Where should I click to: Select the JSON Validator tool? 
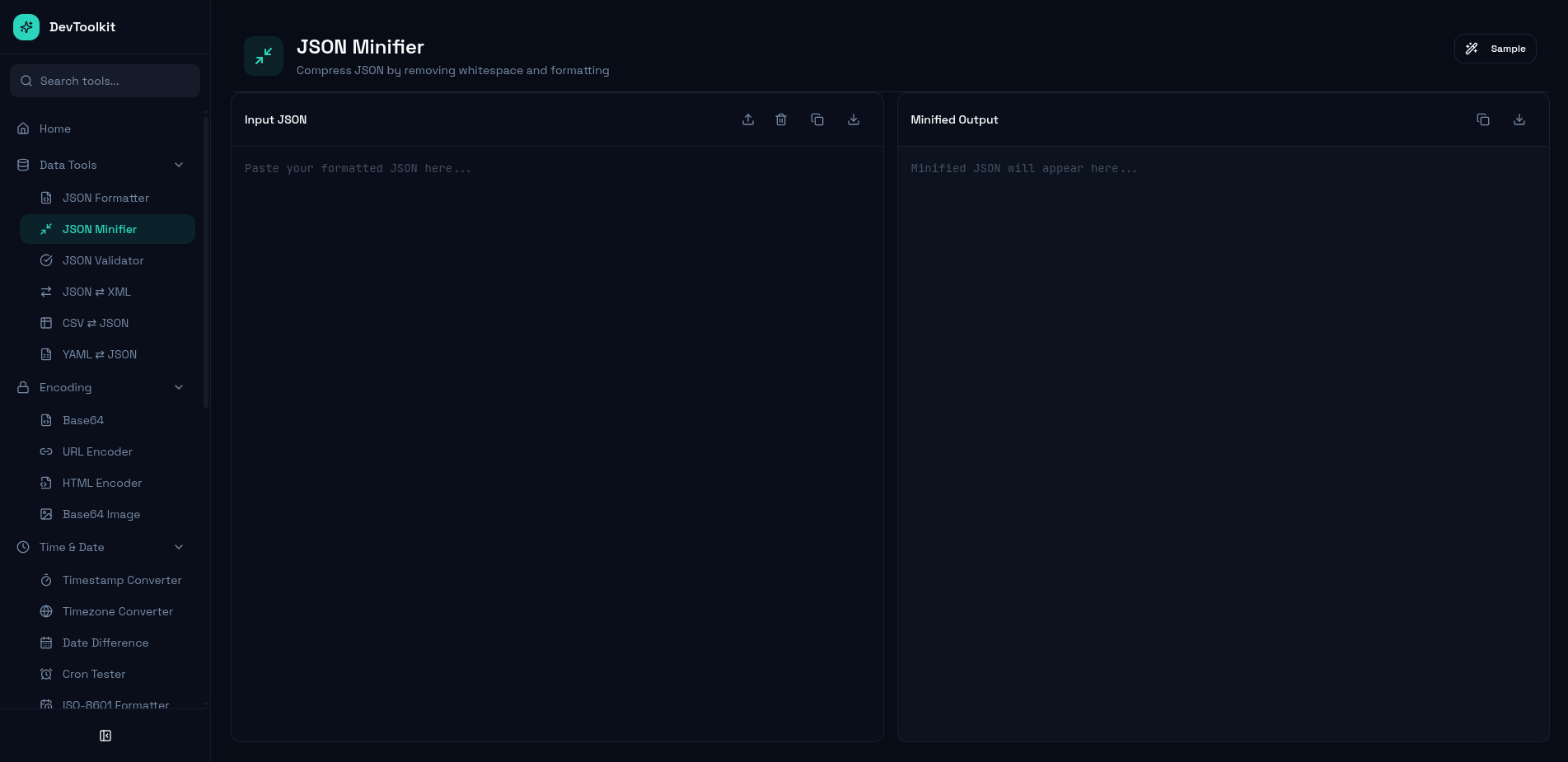104,260
